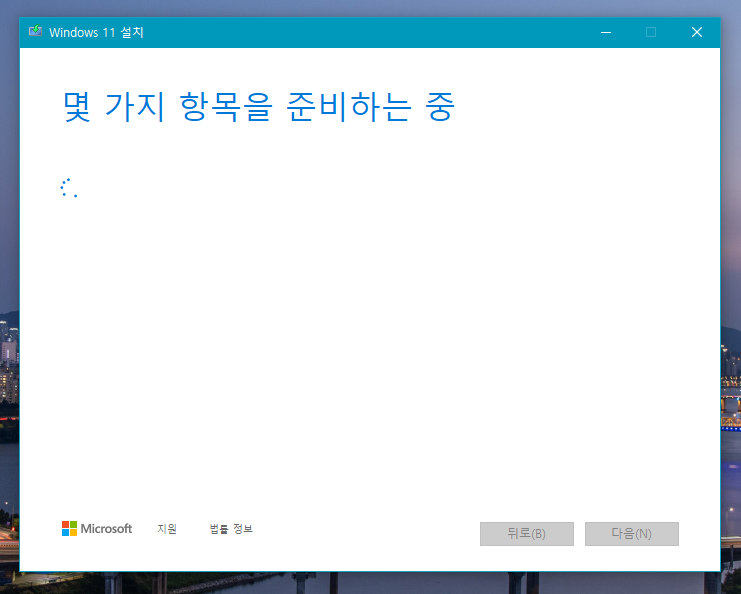Open the 지원 support link

(167, 529)
